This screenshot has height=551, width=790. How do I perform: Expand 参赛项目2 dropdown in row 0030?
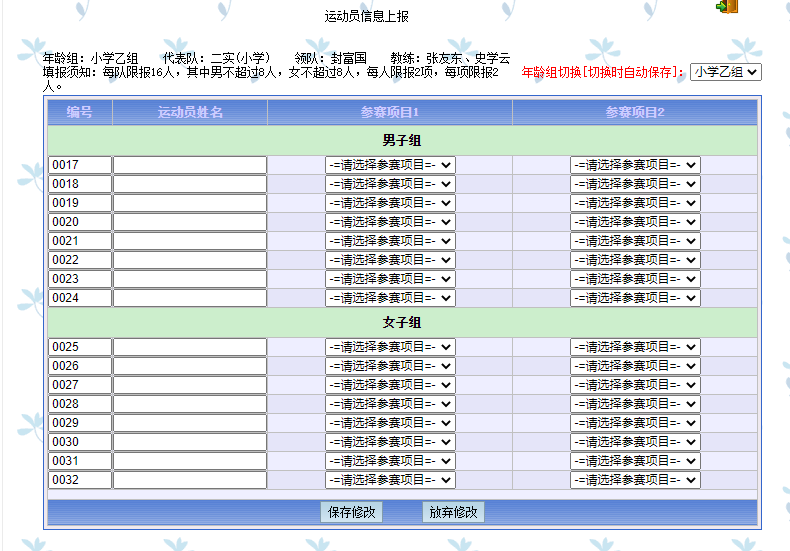point(635,442)
